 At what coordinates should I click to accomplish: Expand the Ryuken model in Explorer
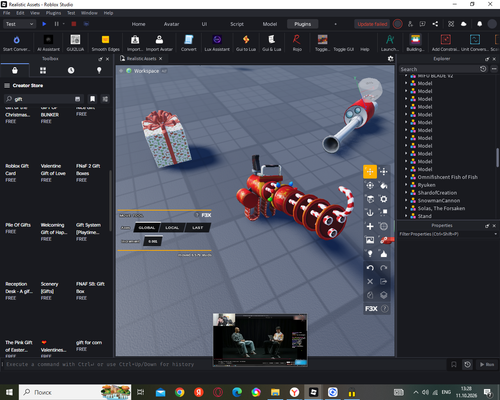406,185
